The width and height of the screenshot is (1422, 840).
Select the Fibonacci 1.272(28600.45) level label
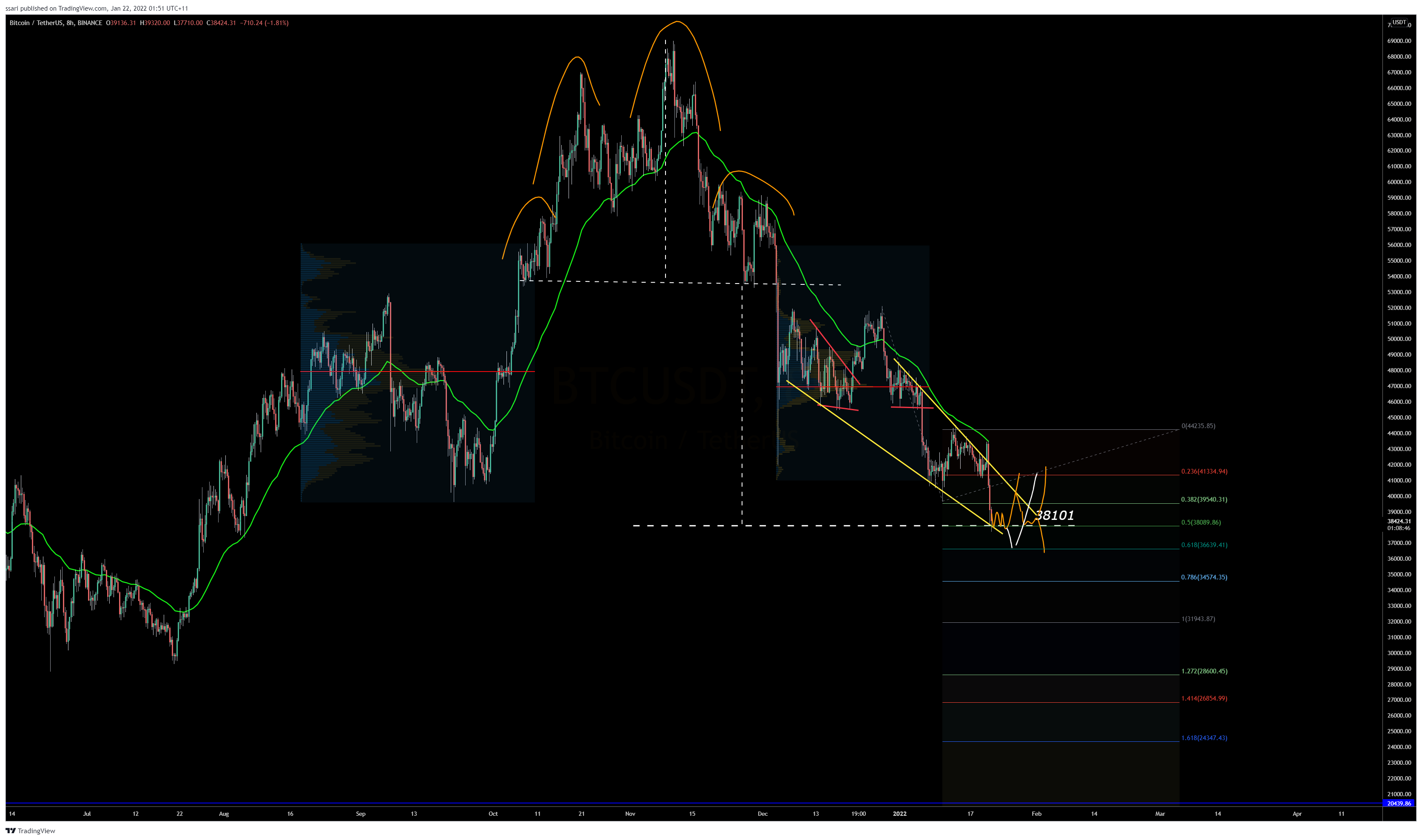(x=1204, y=671)
